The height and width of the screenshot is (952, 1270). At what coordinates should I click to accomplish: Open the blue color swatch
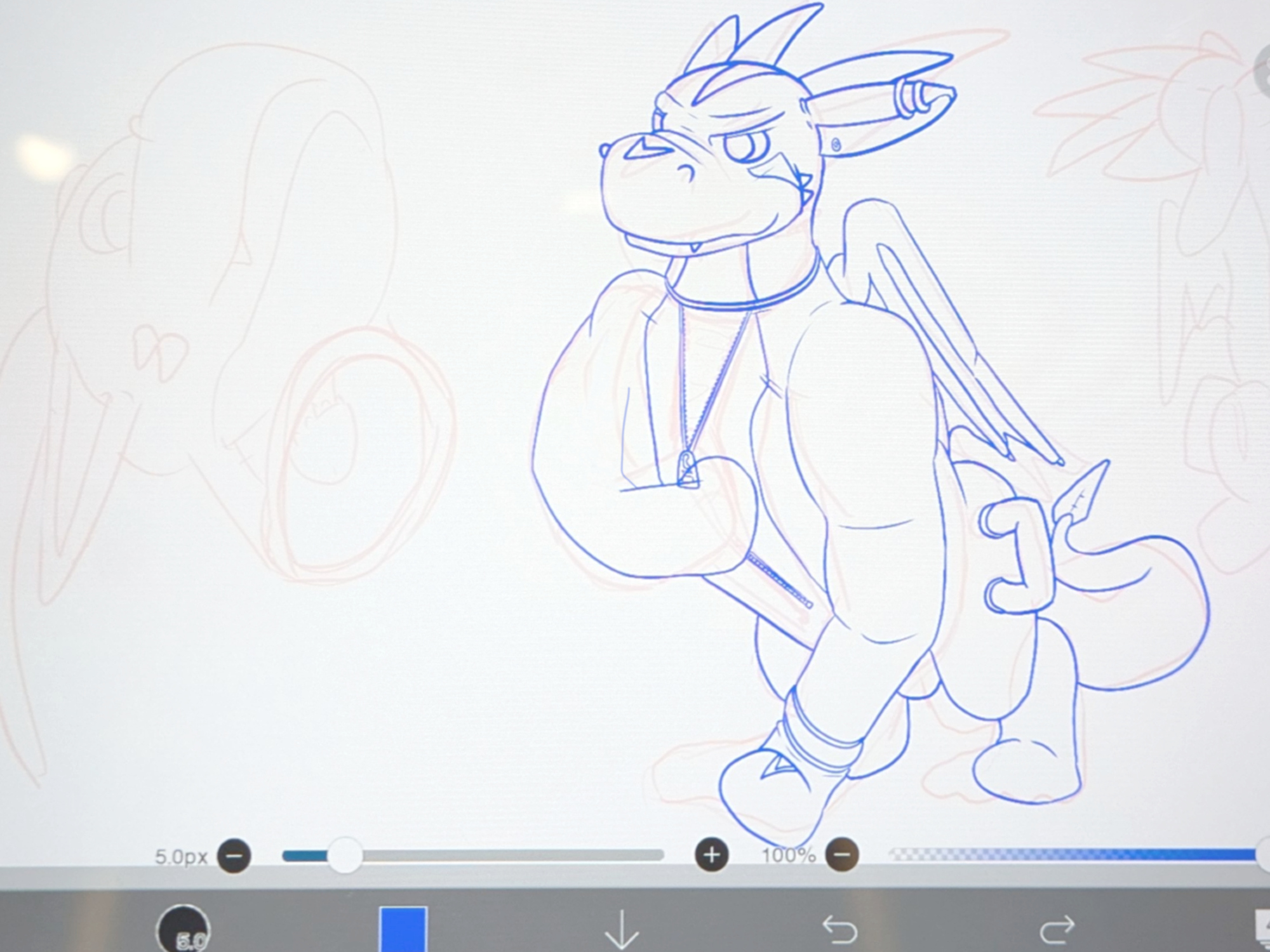point(403,929)
